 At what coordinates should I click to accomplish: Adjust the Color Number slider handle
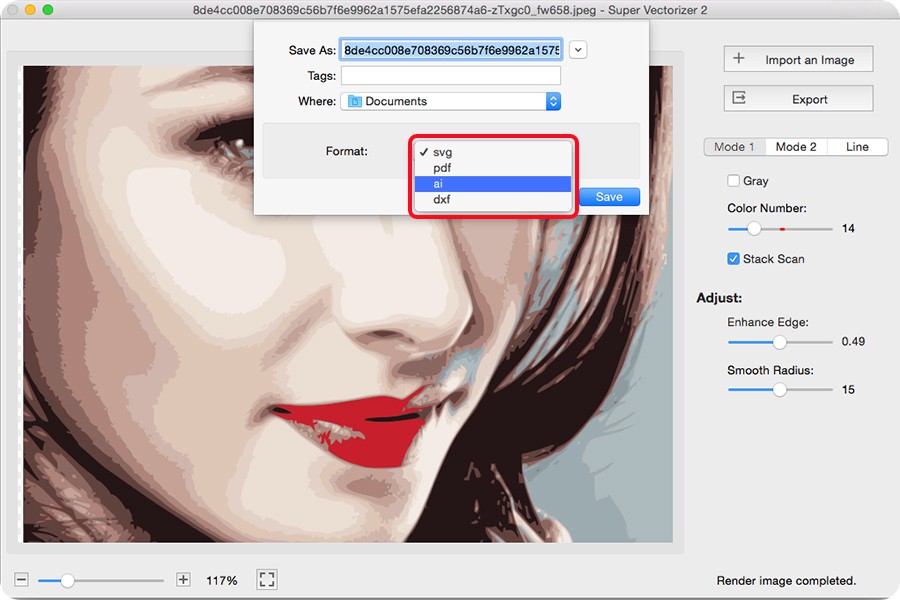coord(753,228)
